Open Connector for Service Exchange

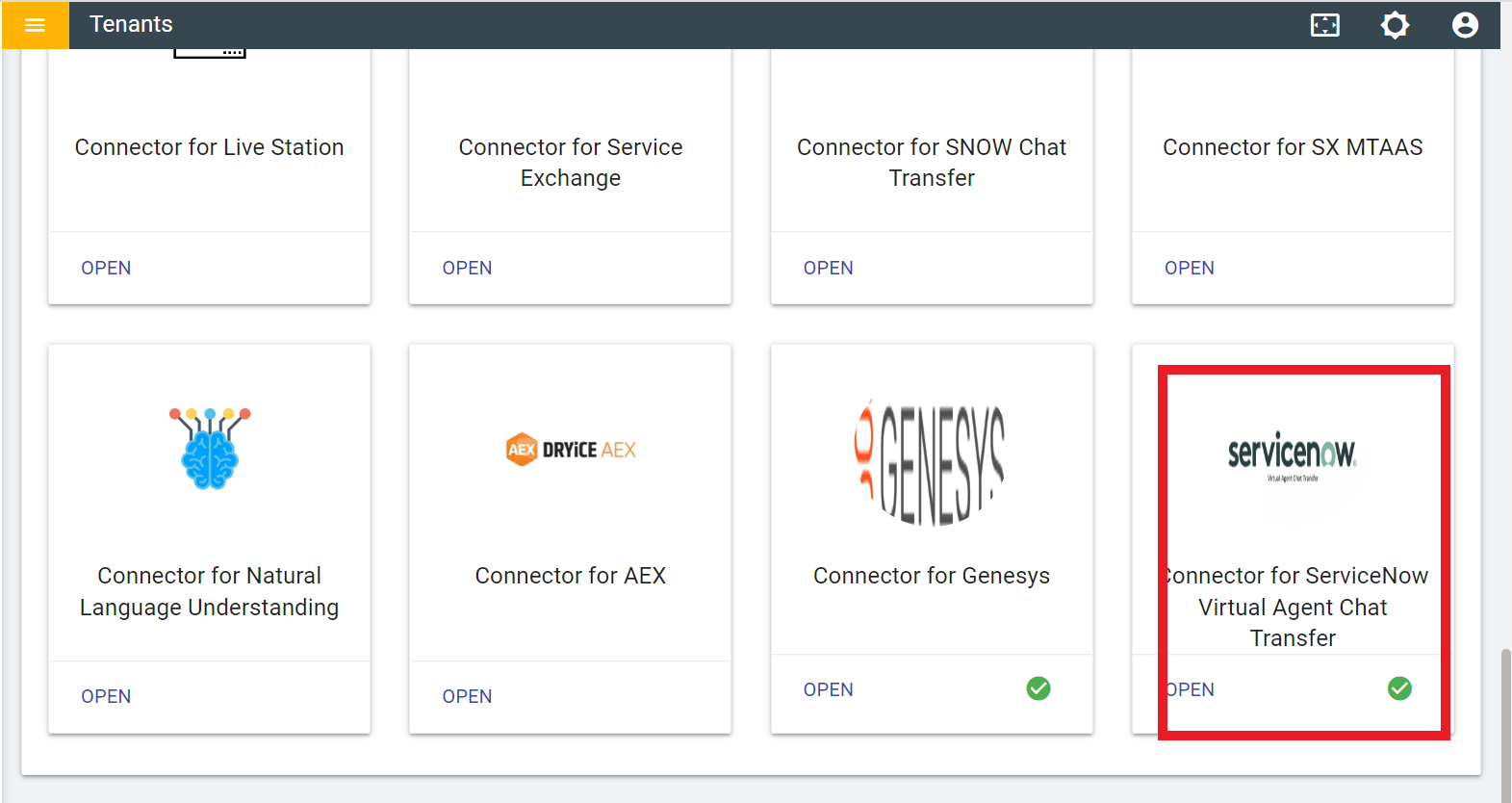point(467,268)
